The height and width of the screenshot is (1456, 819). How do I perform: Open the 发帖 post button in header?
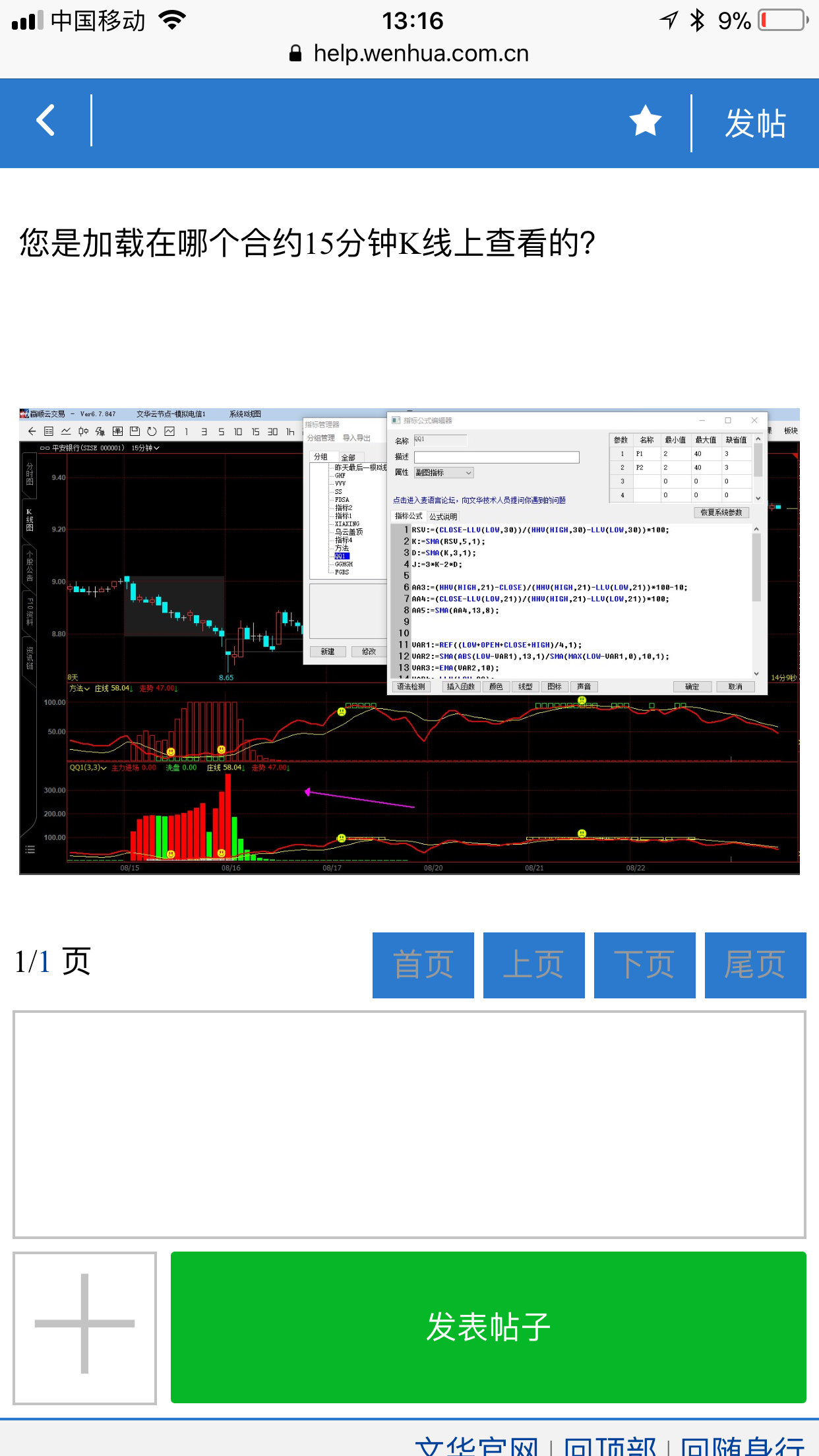click(756, 123)
